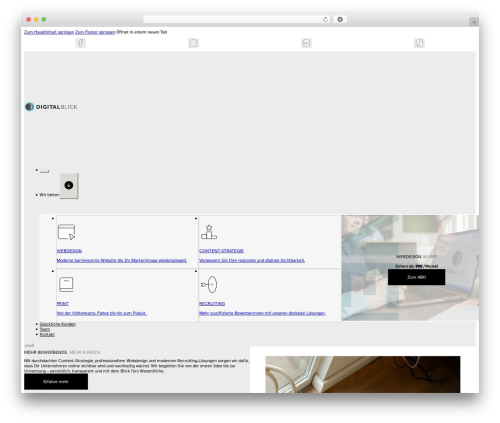Click the browser extension icon beside address bar
Image resolution: width=500 pixels, height=423 pixels.
(340, 20)
